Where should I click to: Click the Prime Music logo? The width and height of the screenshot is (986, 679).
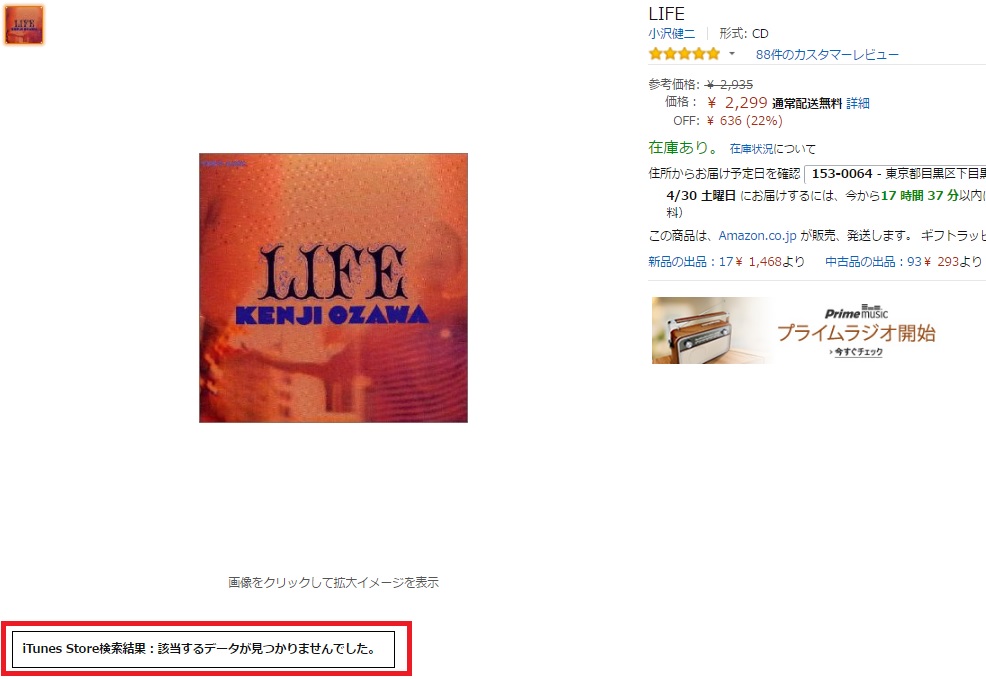[856, 312]
